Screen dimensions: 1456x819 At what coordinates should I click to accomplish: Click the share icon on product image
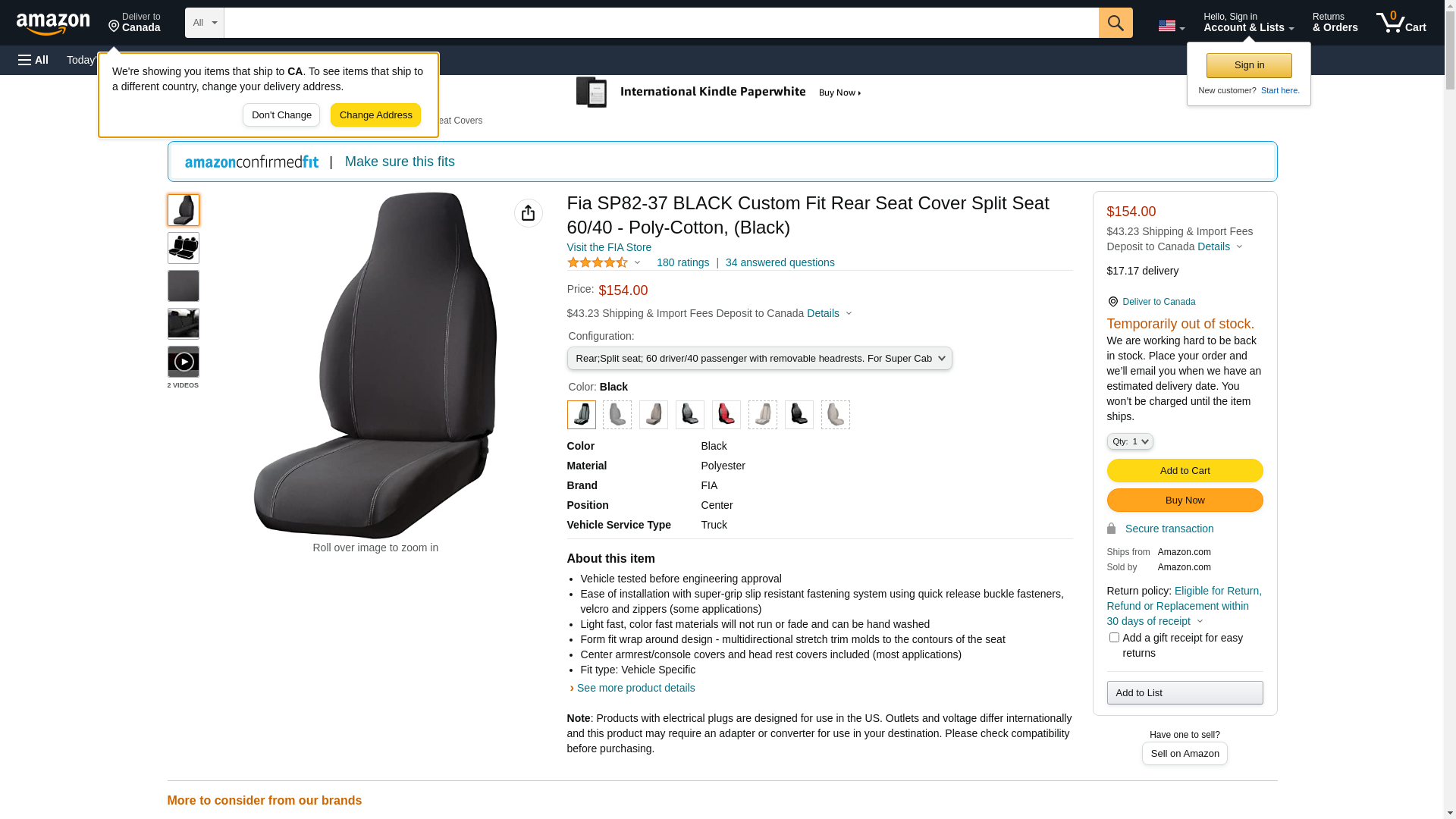click(528, 213)
